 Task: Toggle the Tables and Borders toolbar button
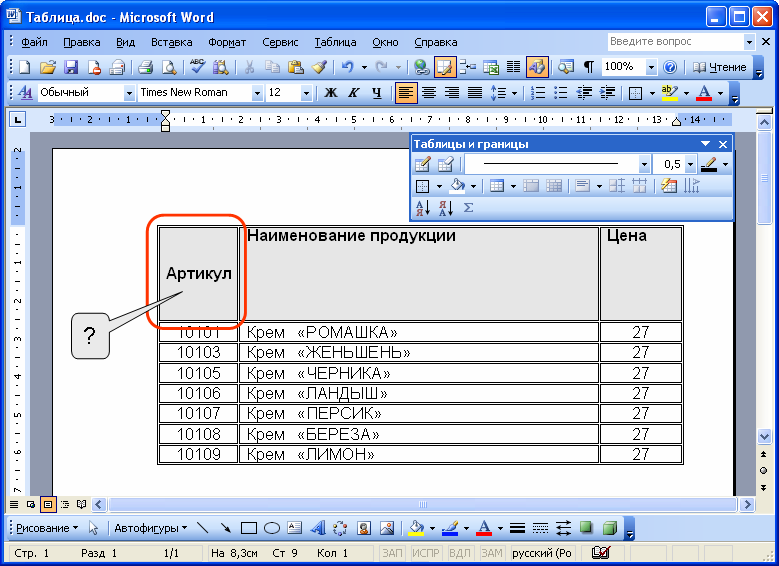[445, 67]
